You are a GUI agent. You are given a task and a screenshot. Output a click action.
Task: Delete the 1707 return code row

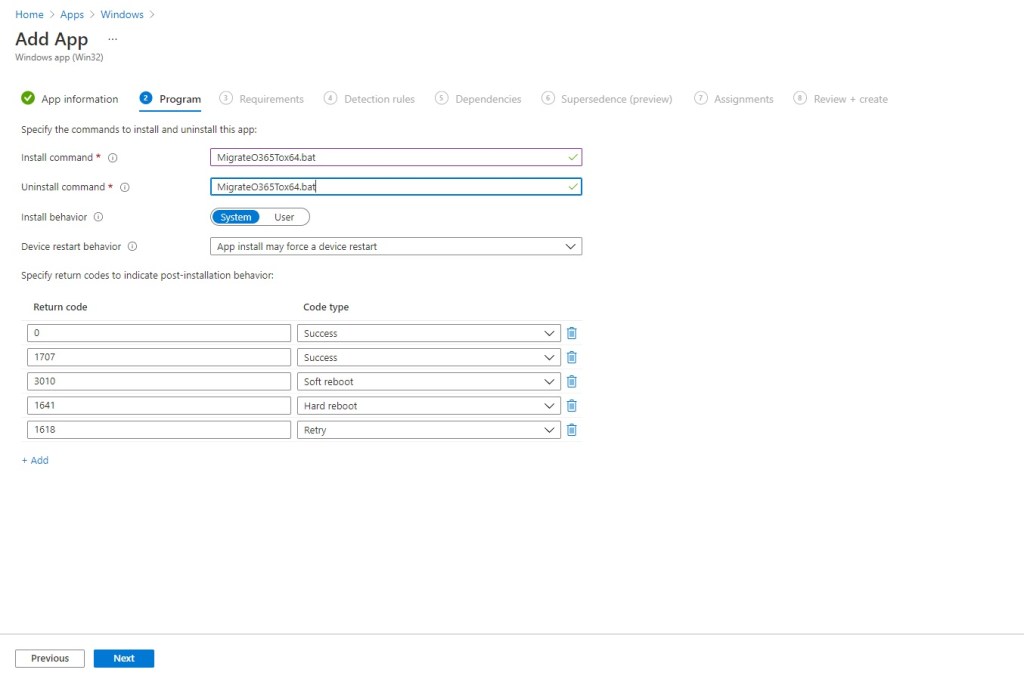[572, 357]
